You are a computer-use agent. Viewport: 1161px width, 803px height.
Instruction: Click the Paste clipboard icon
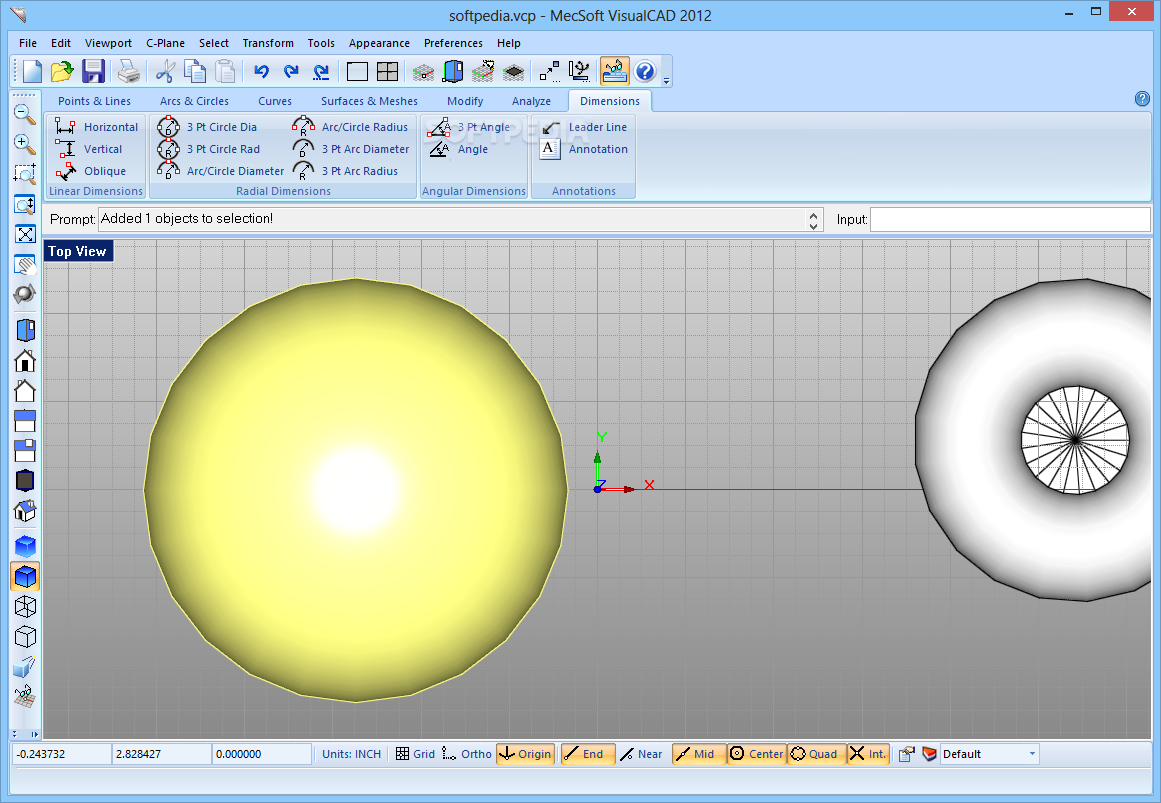coord(225,71)
